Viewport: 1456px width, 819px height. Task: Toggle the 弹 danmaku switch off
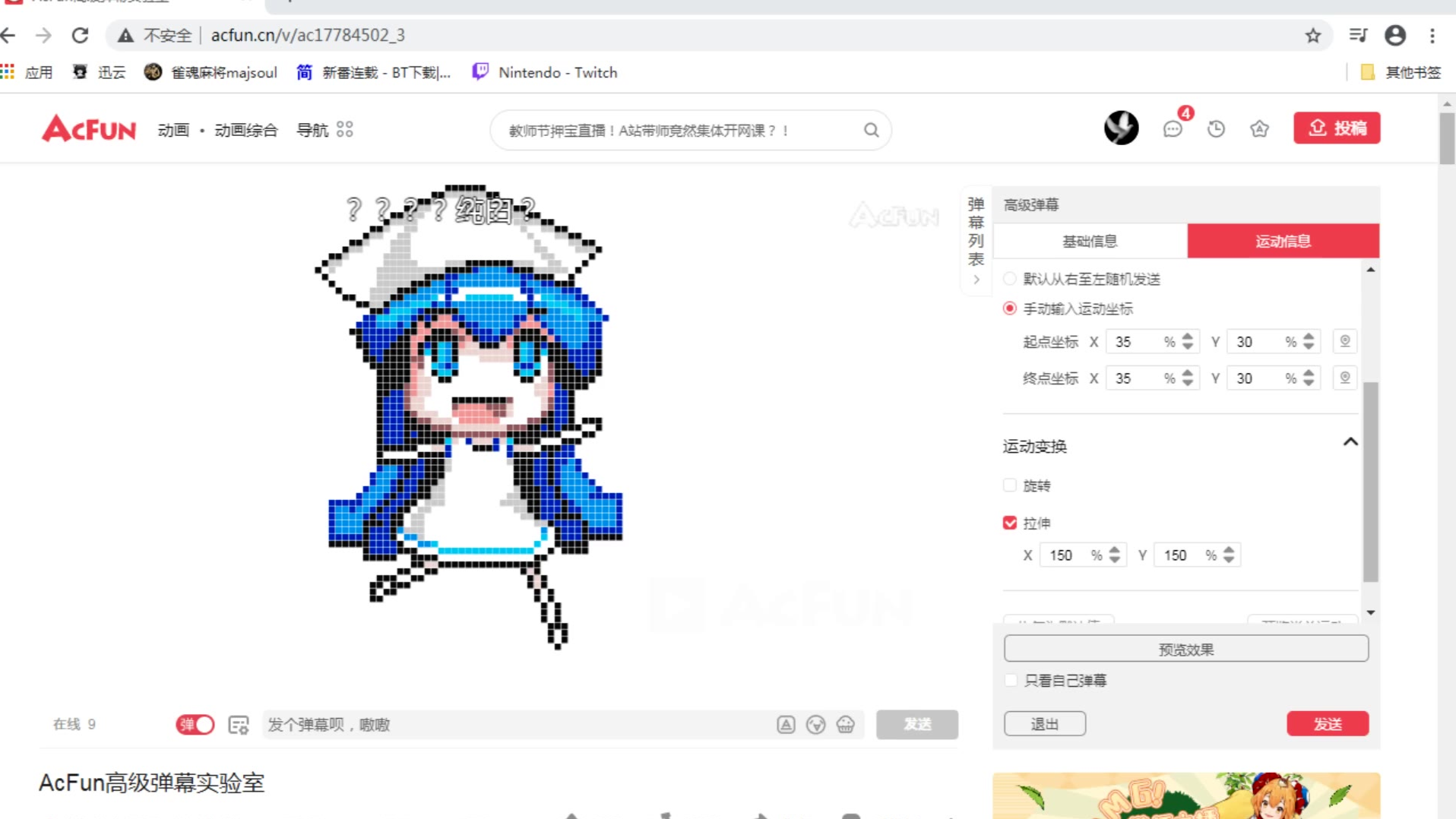[x=195, y=725]
